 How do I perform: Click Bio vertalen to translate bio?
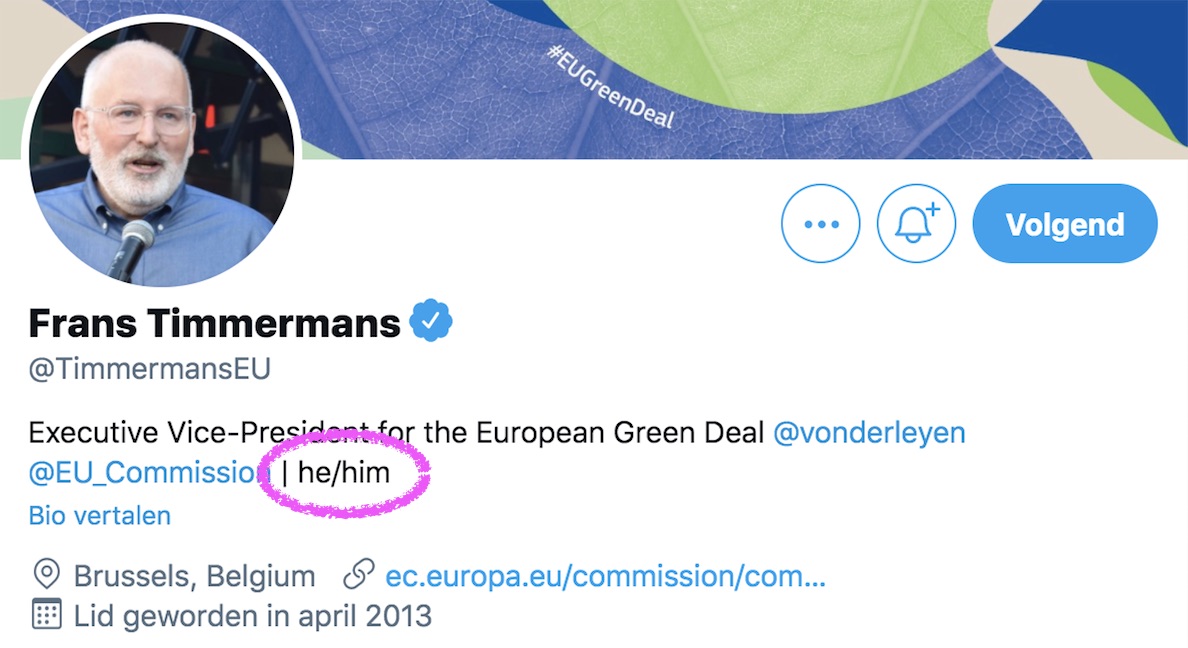(99, 516)
